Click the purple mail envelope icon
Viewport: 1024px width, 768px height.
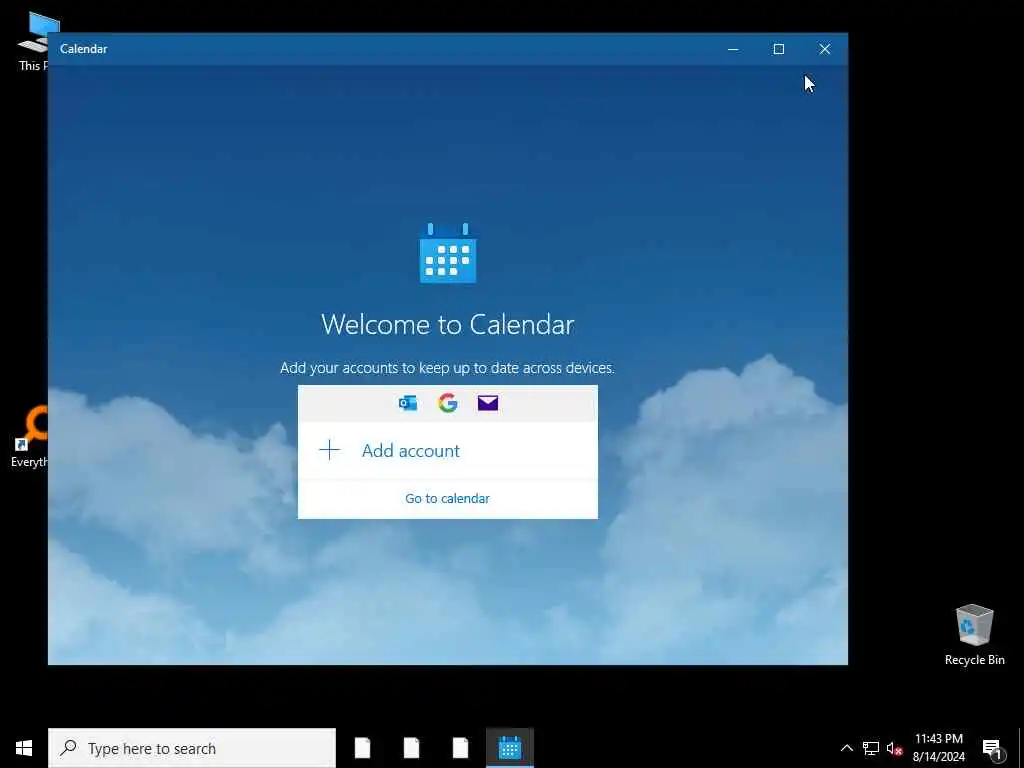point(488,403)
